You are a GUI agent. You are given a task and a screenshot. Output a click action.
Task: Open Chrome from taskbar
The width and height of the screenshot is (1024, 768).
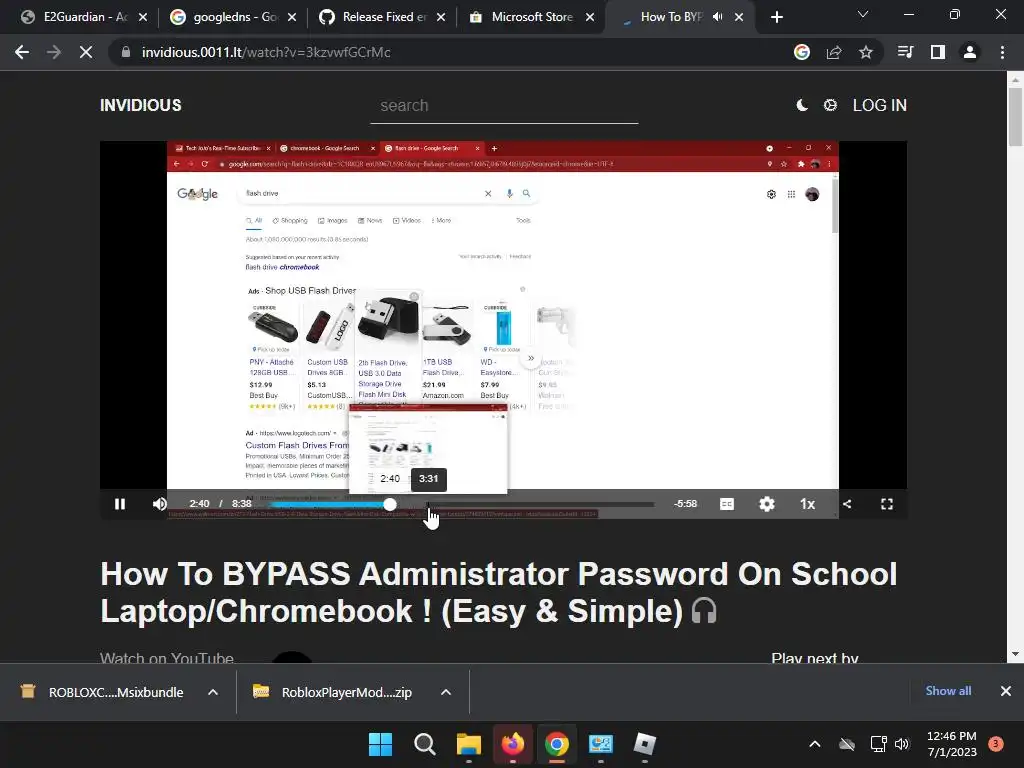(556, 744)
